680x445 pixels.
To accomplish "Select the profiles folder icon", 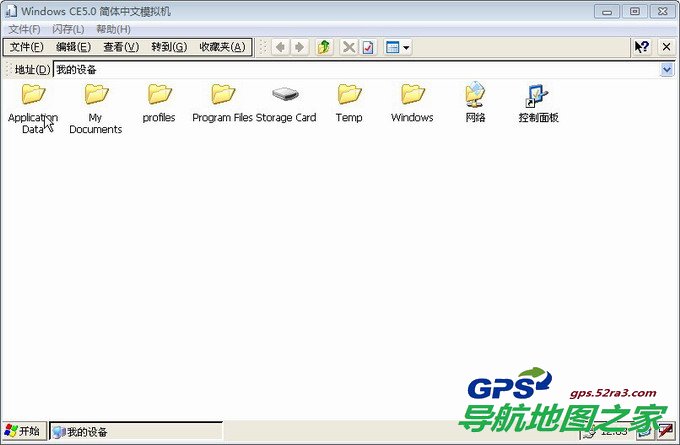I will 159,94.
